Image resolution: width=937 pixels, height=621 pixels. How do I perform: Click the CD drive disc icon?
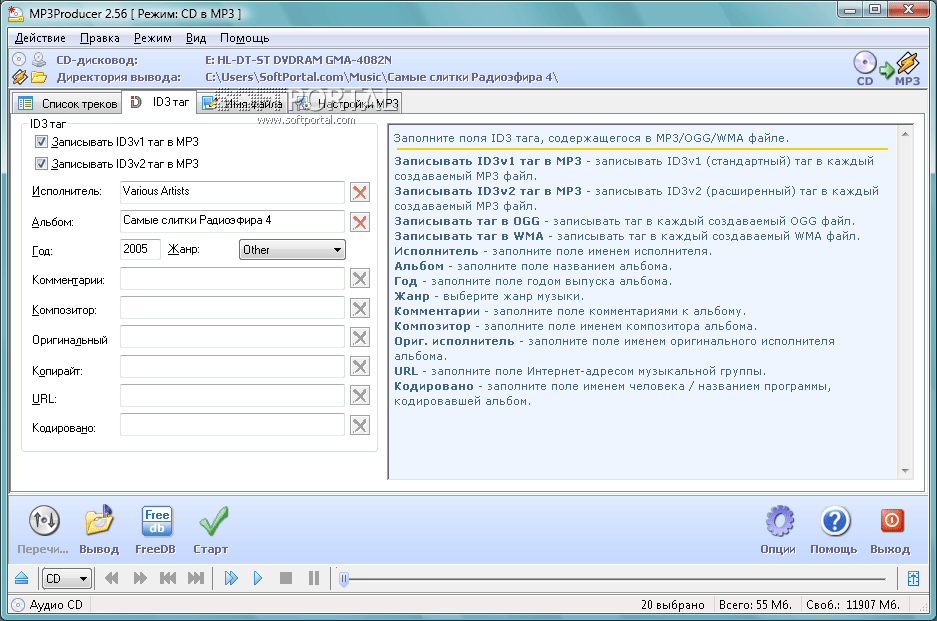(19, 59)
